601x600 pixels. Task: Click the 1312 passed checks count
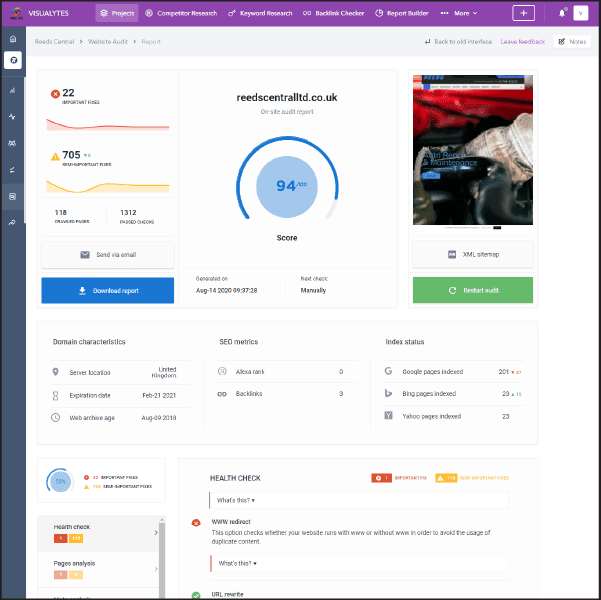point(128,212)
